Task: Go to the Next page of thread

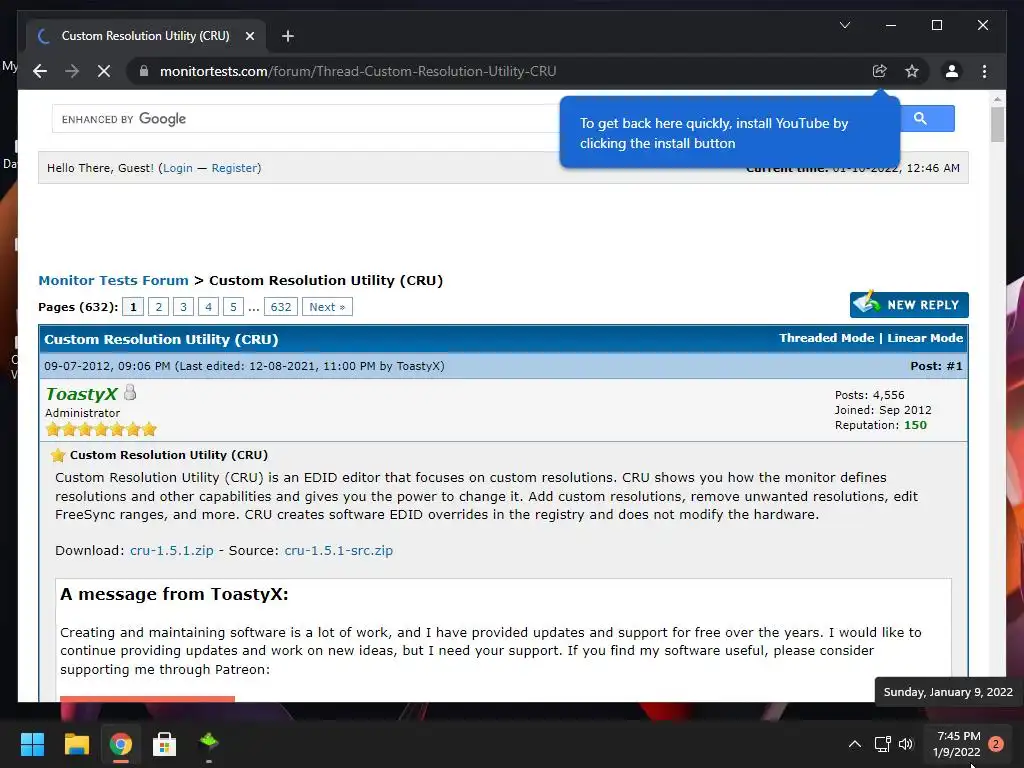Action: click(x=327, y=307)
